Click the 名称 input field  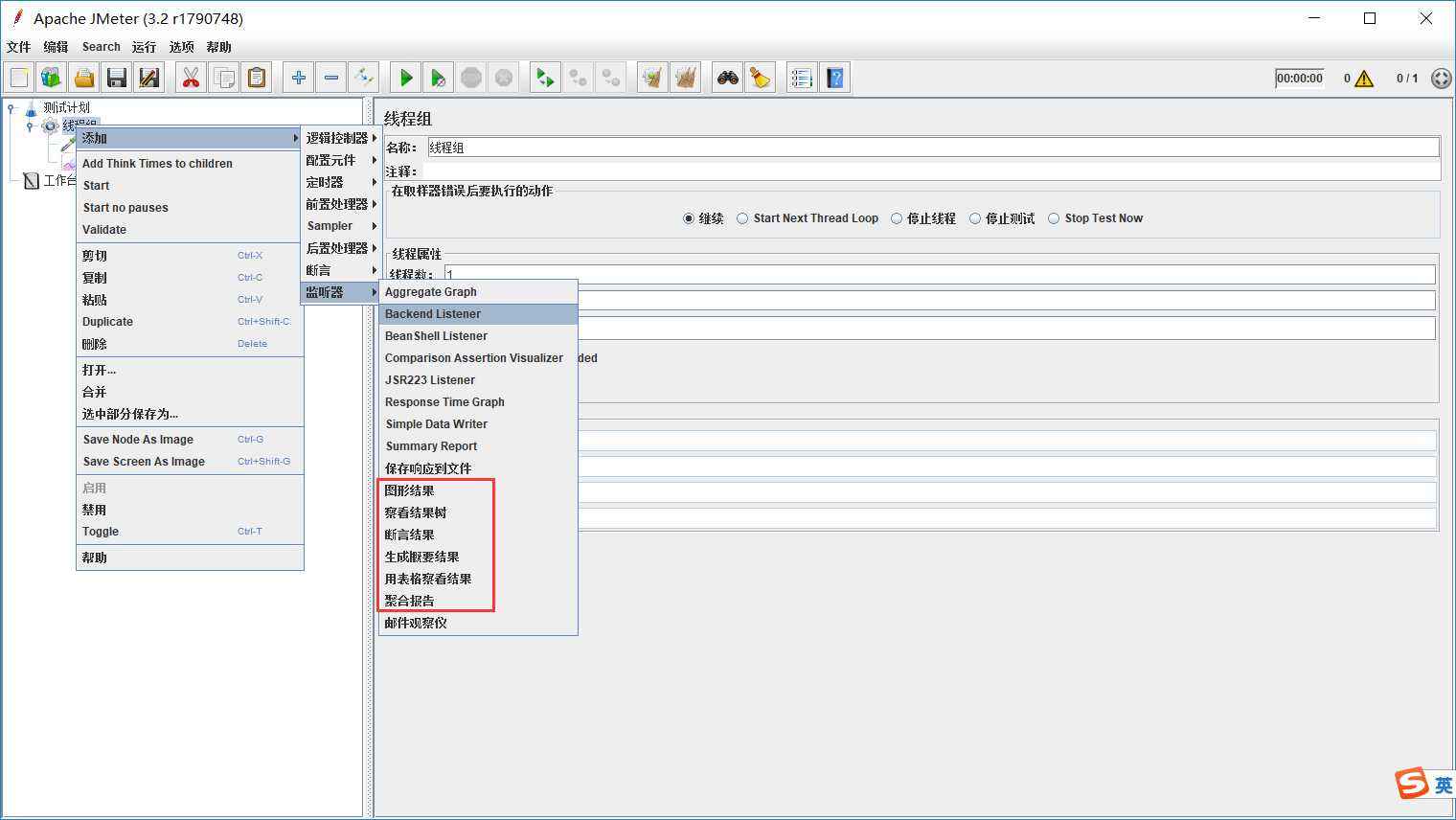[x=933, y=148]
